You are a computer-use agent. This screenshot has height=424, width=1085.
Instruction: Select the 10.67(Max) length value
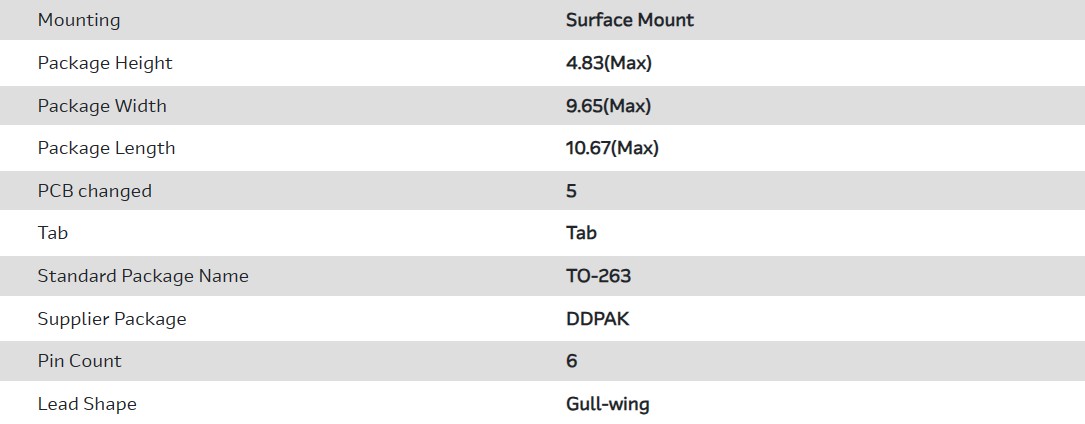click(612, 148)
